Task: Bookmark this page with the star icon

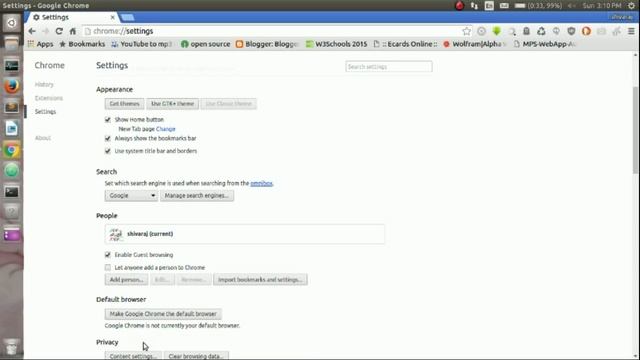Action: coord(466,31)
